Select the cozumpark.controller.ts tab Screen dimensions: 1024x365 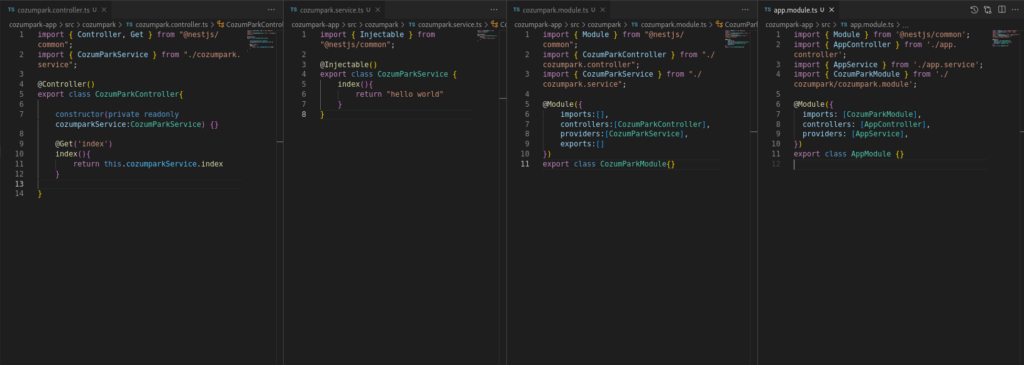(56, 10)
